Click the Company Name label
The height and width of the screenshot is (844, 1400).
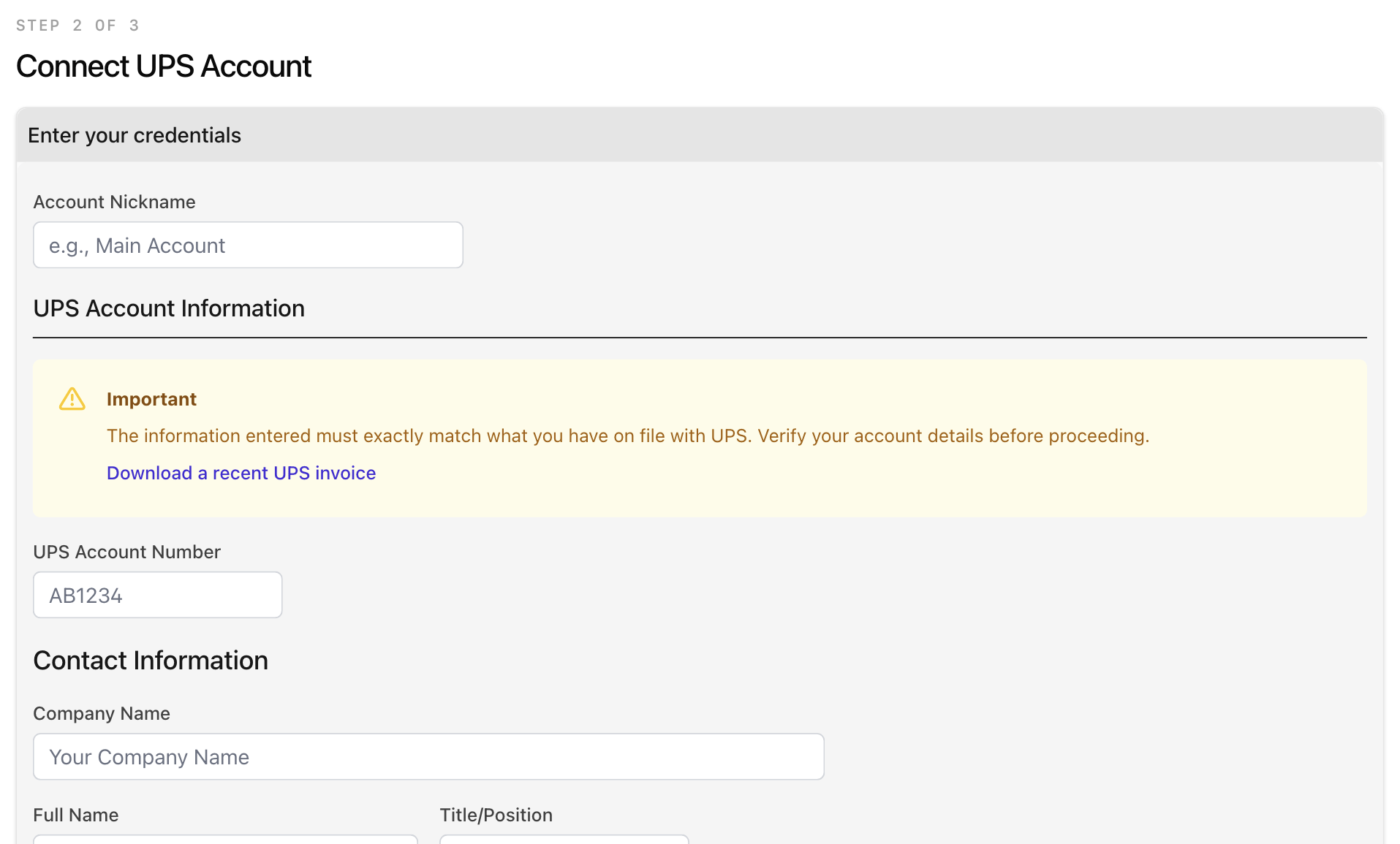pyautogui.click(x=102, y=713)
